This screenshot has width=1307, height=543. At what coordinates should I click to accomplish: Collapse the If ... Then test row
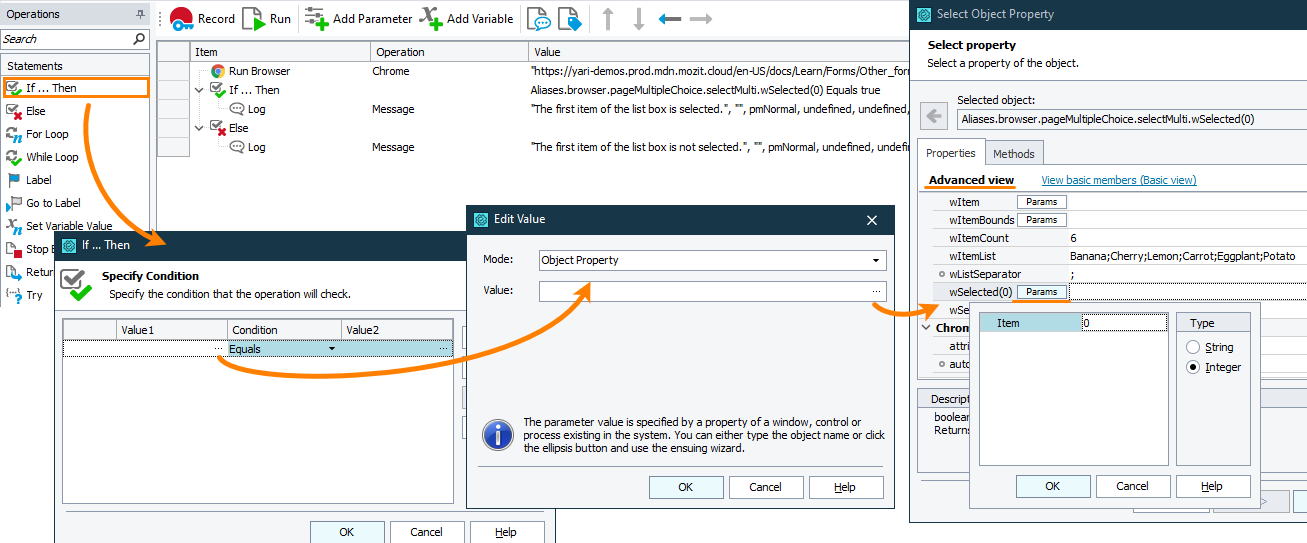coord(200,89)
